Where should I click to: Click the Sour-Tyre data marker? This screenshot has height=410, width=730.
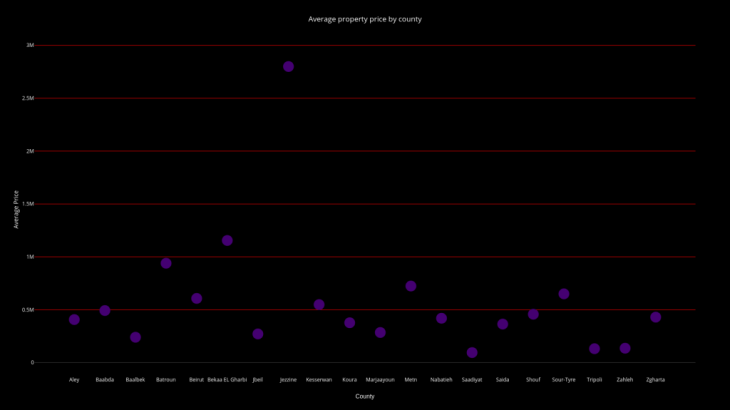click(x=563, y=294)
